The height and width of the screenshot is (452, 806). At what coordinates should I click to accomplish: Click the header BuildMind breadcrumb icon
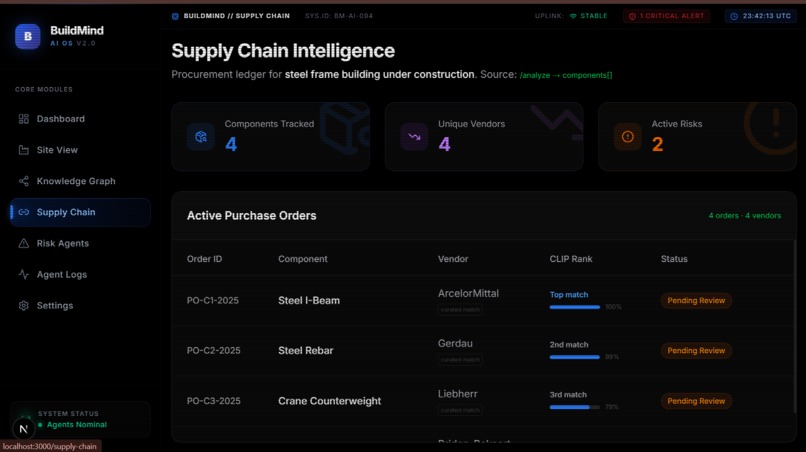175,16
